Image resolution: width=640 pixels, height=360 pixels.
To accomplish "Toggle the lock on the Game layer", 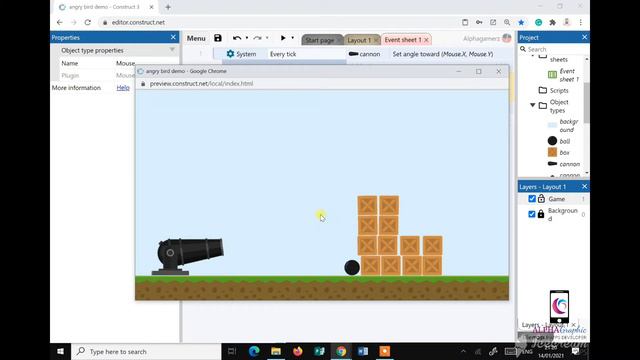I will coord(541,199).
